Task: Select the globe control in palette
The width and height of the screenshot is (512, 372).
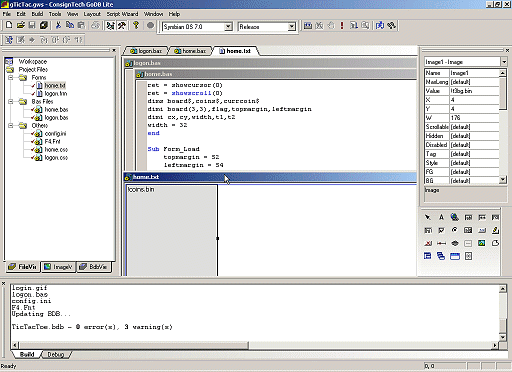Action: pos(455,217)
